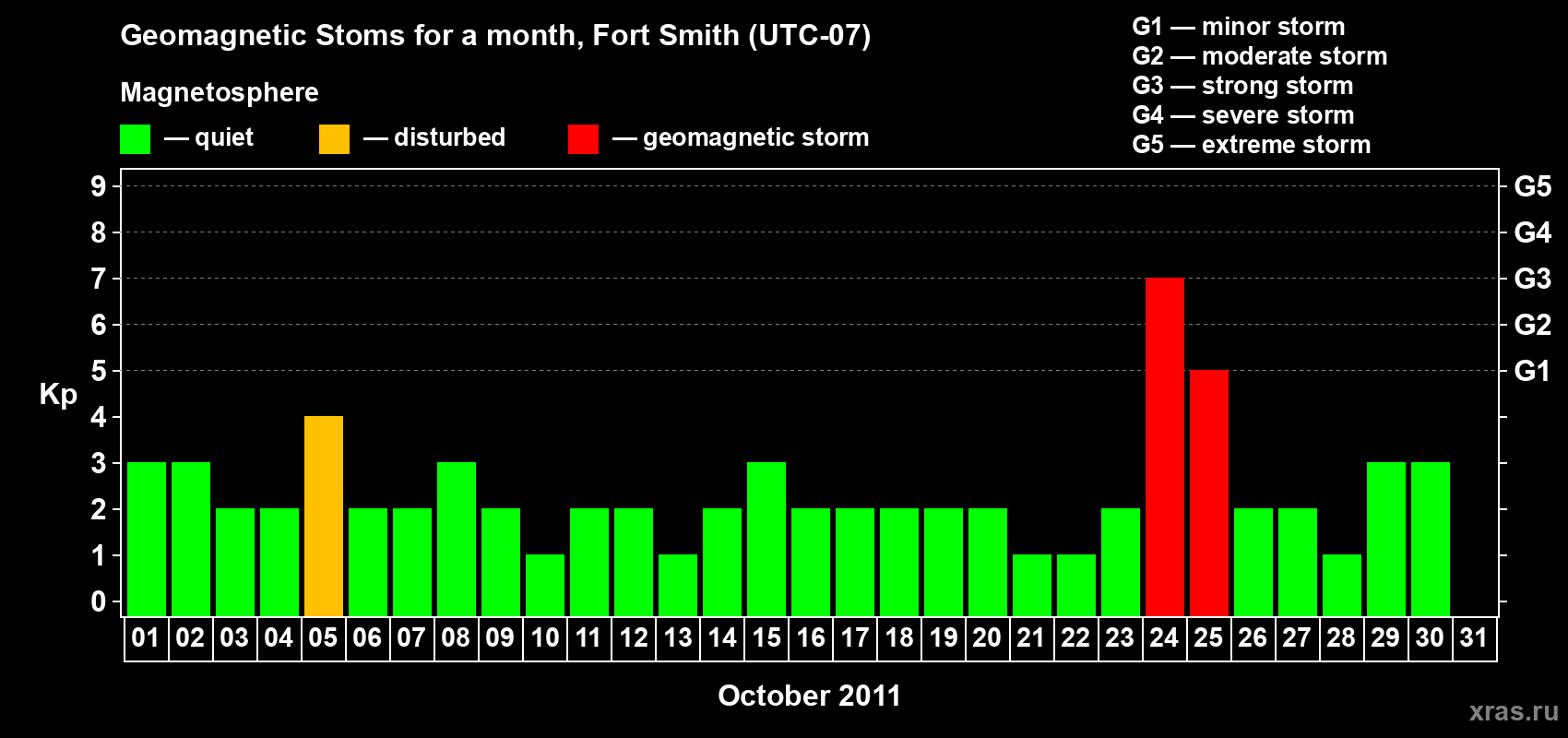This screenshot has width=1568, height=738.
Task: Click the short green bar above day 28
Action: (1342, 585)
